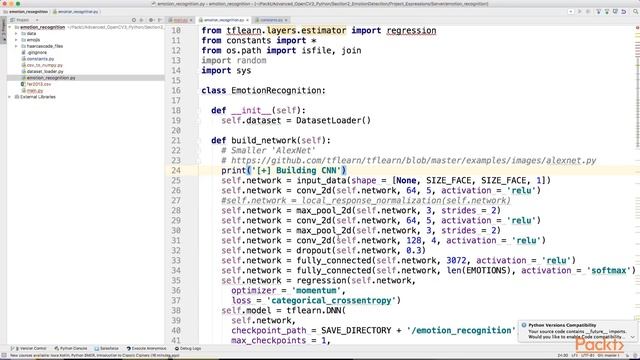640x360 pixels.
Task: Close the constants.py editor tab
Action: 286,20
